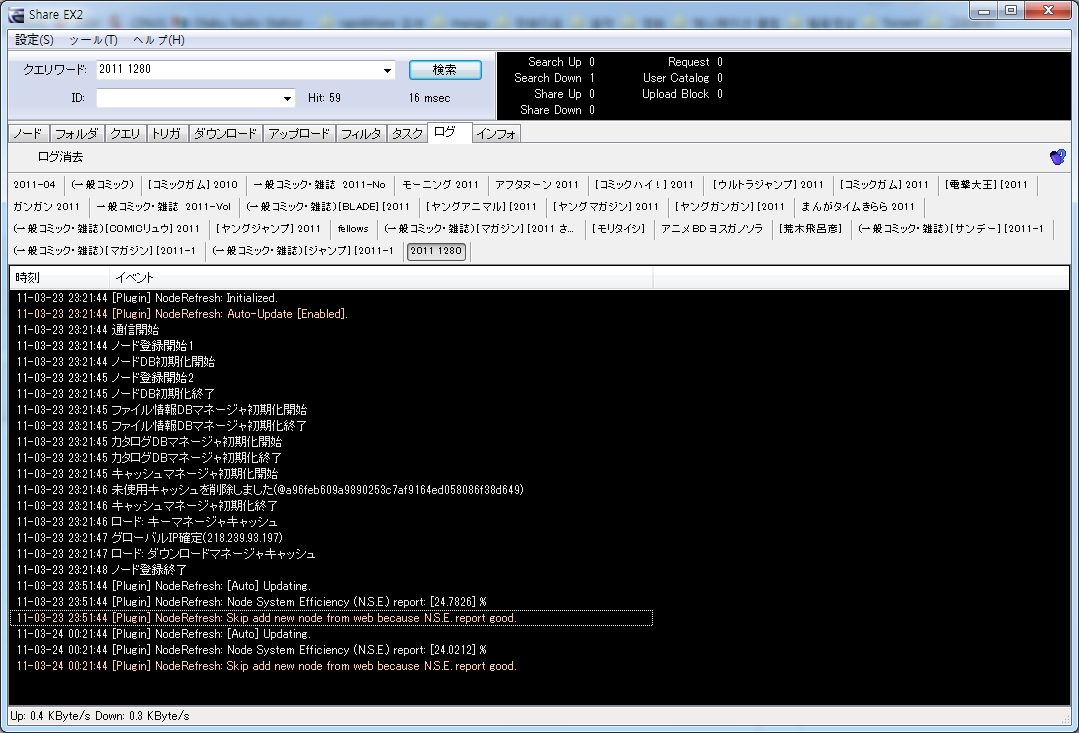This screenshot has height=733, width=1079.
Task: Switch to the アップロード tab
Action: 299,134
